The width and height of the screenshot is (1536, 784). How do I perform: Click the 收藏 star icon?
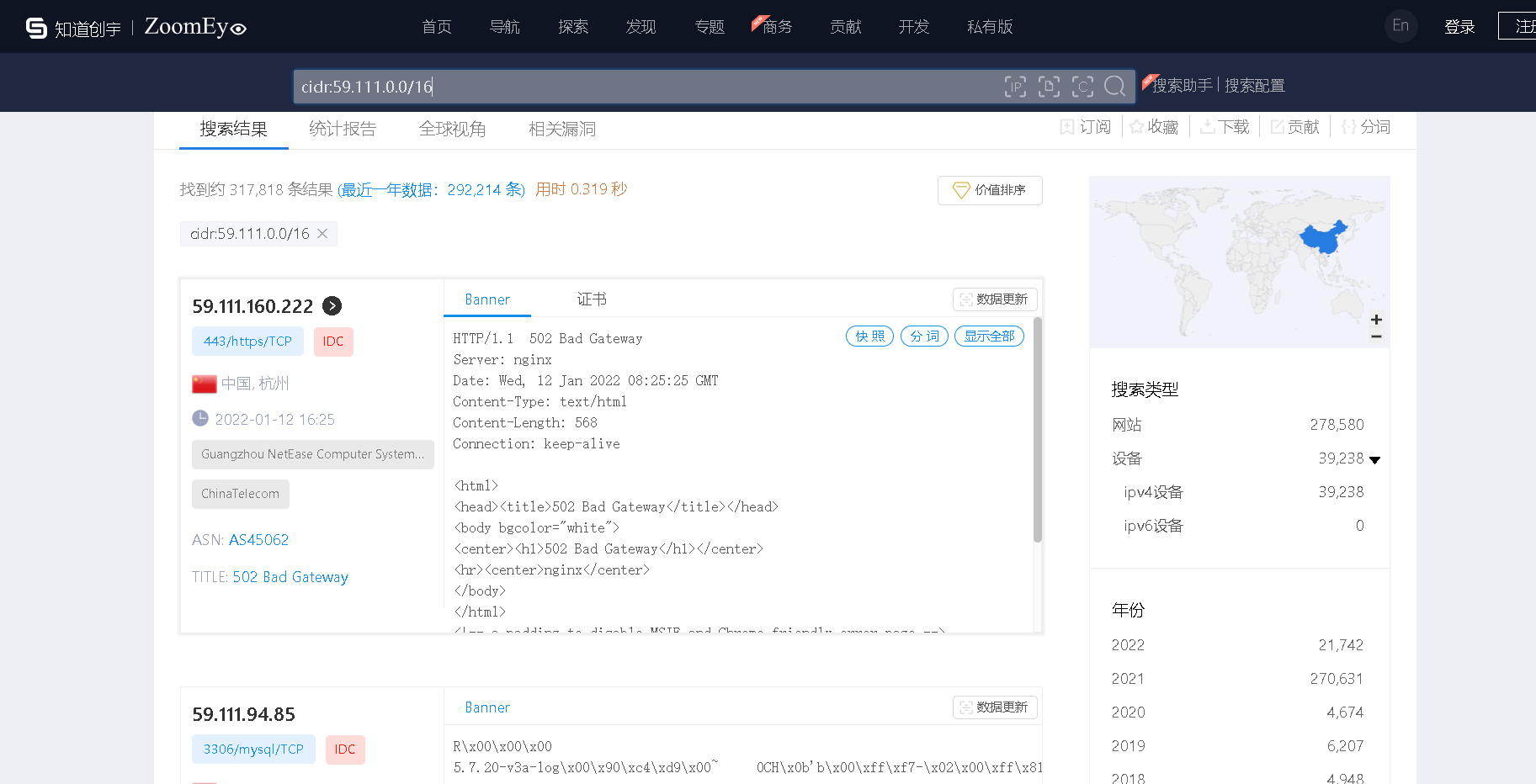click(x=1137, y=127)
